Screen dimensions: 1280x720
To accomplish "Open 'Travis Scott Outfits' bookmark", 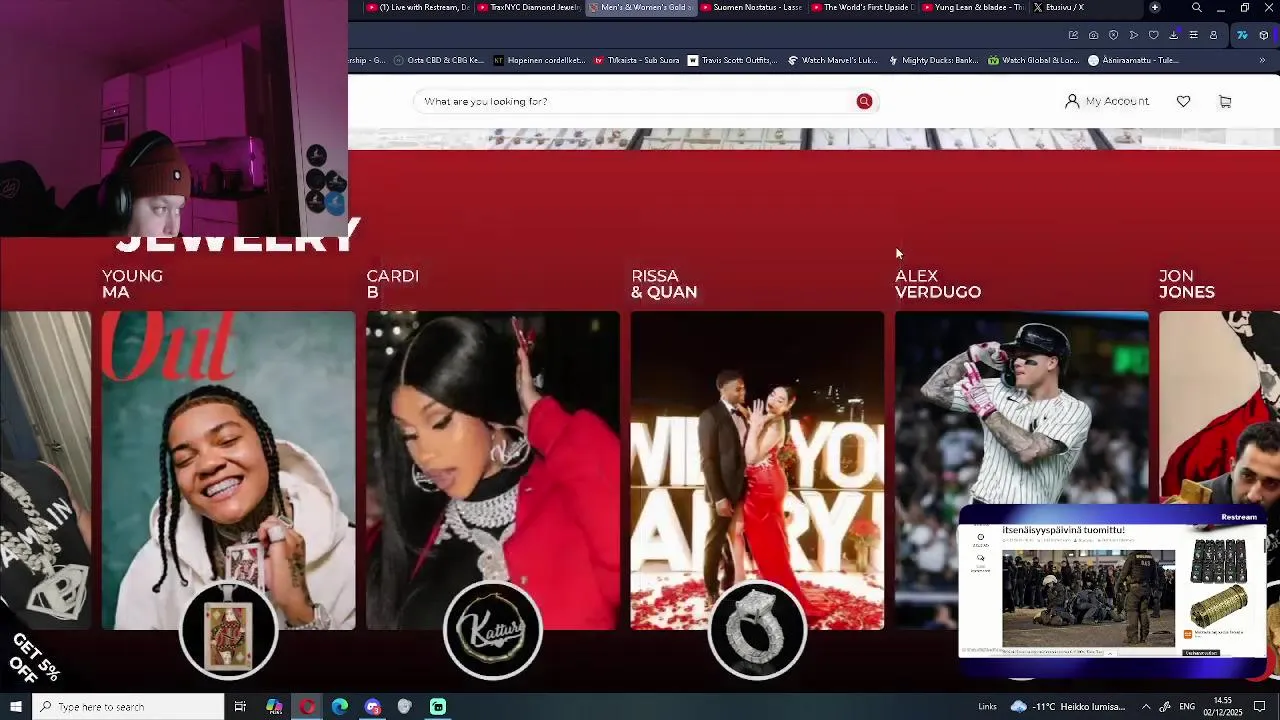I will [x=732, y=60].
